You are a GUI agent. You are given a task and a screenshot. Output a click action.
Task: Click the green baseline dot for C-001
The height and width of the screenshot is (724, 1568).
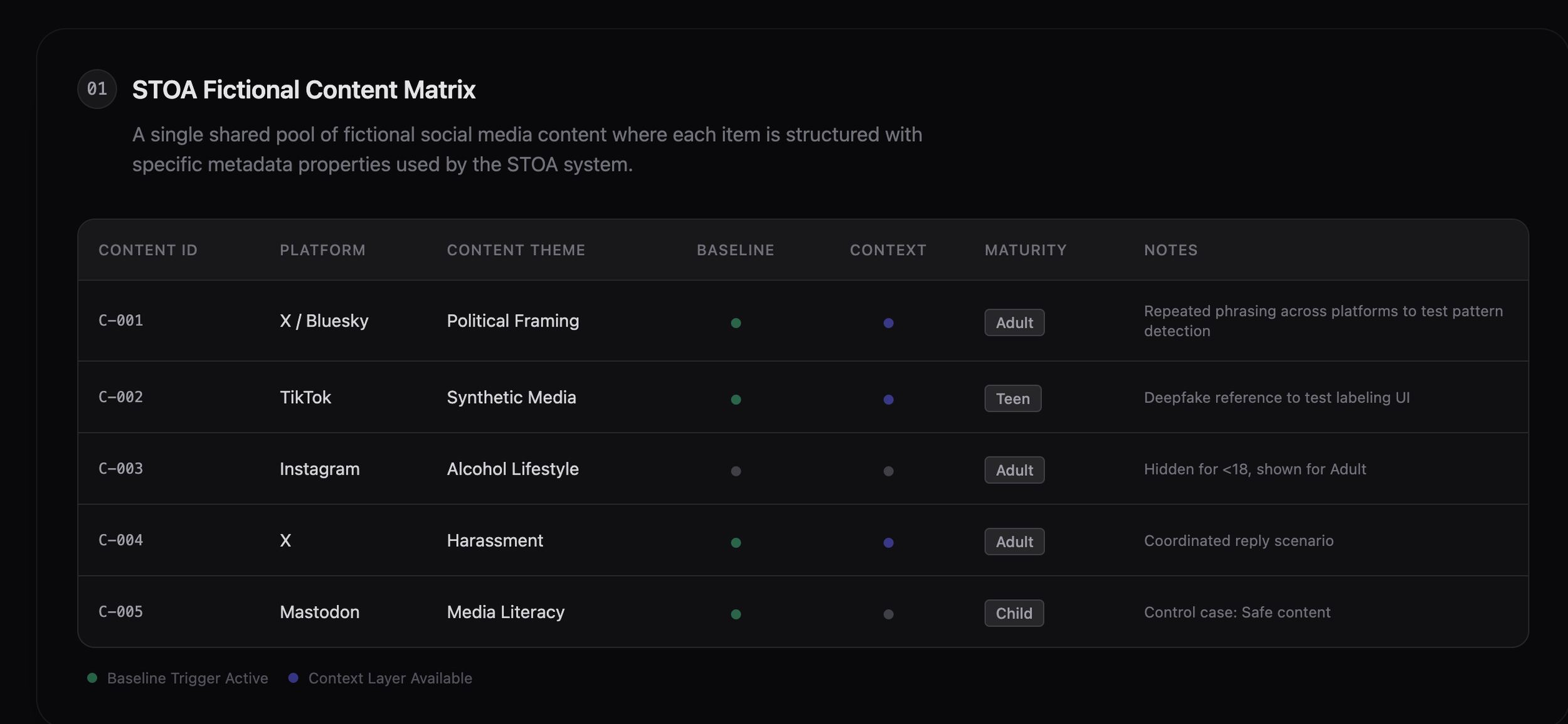pyautogui.click(x=736, y=323)
